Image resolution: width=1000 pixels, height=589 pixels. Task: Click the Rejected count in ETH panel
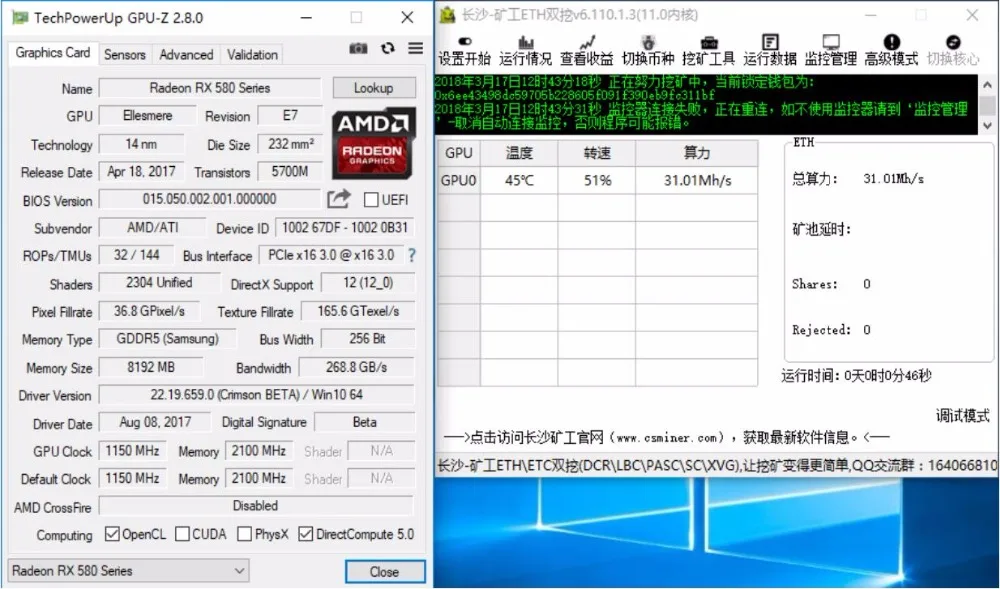867,330
